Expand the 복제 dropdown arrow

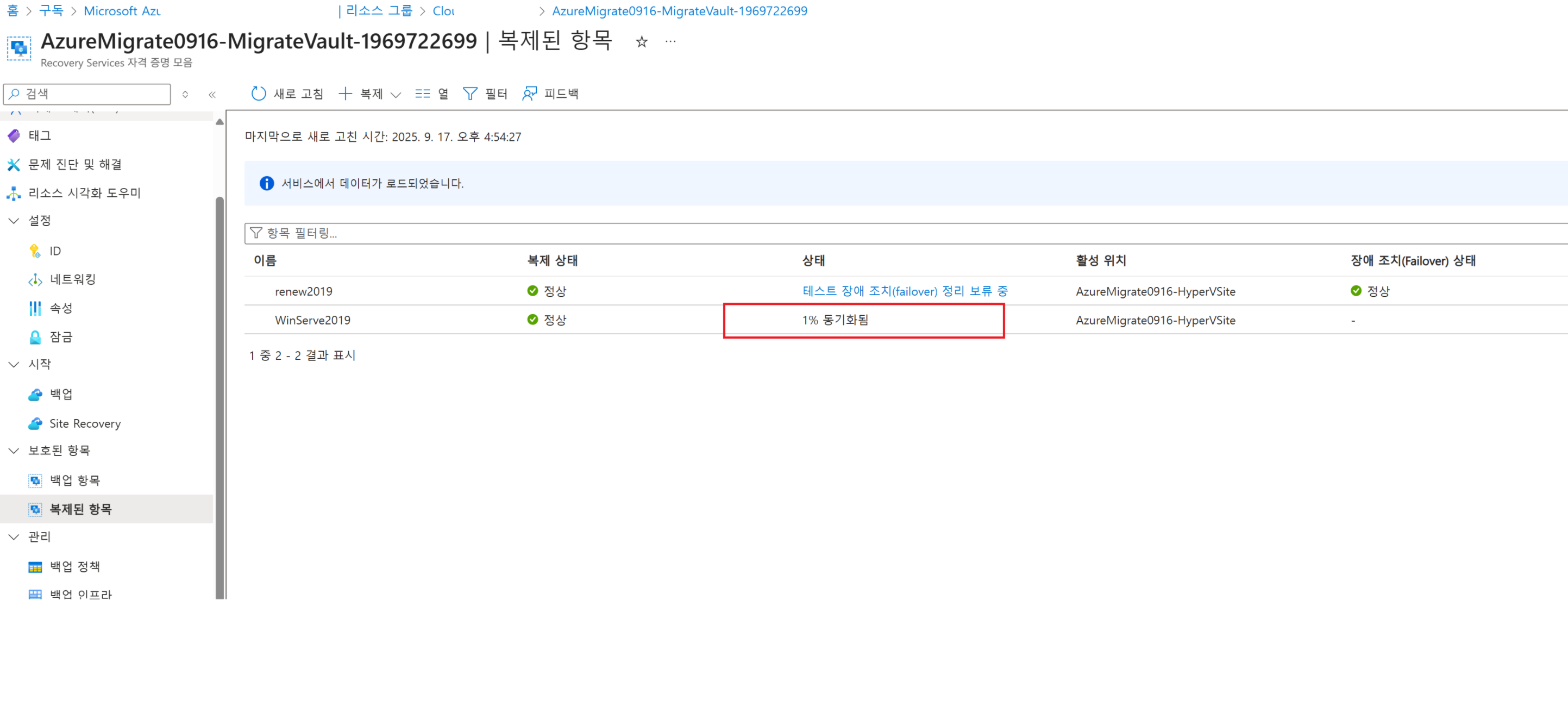[396, 95]
